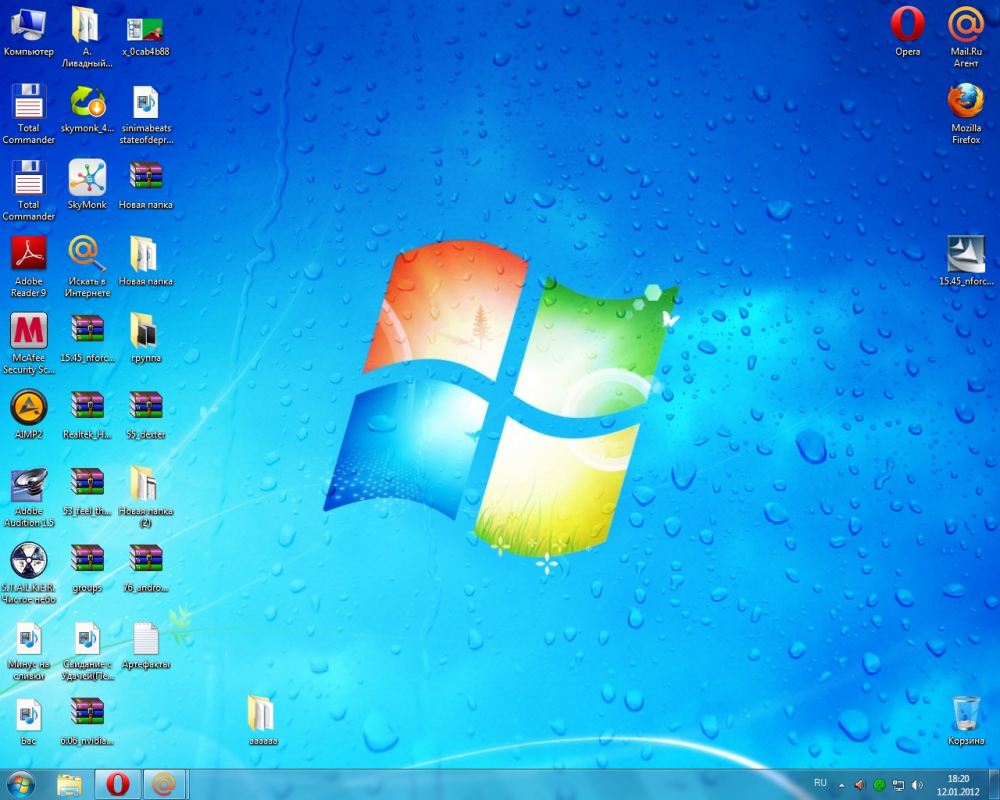Open the Новая папка (2) folder
This screenshot has height=800, width=1000.
[145, 496]
